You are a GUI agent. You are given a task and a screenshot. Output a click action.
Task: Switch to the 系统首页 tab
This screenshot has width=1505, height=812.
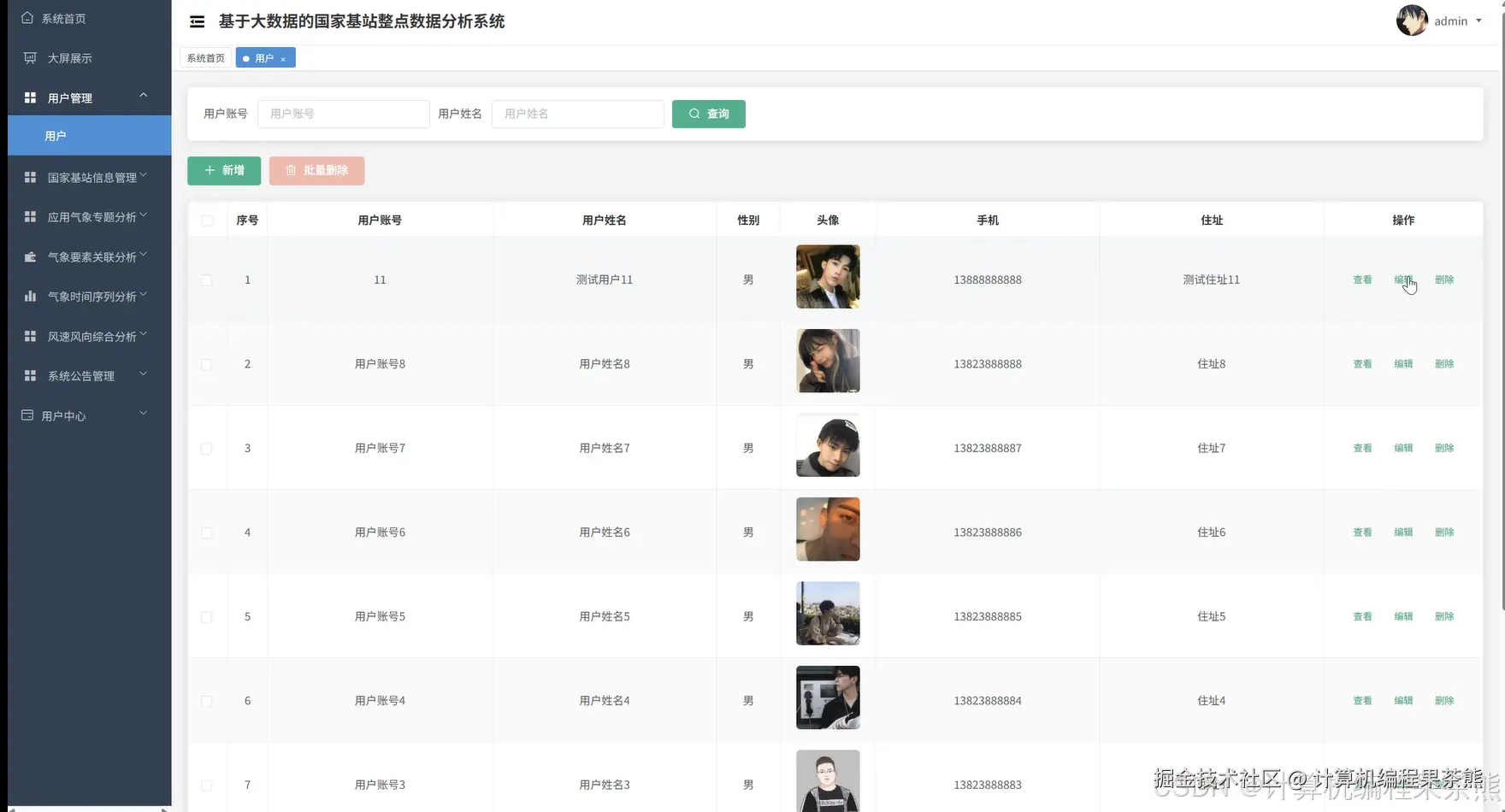(206, 58)
